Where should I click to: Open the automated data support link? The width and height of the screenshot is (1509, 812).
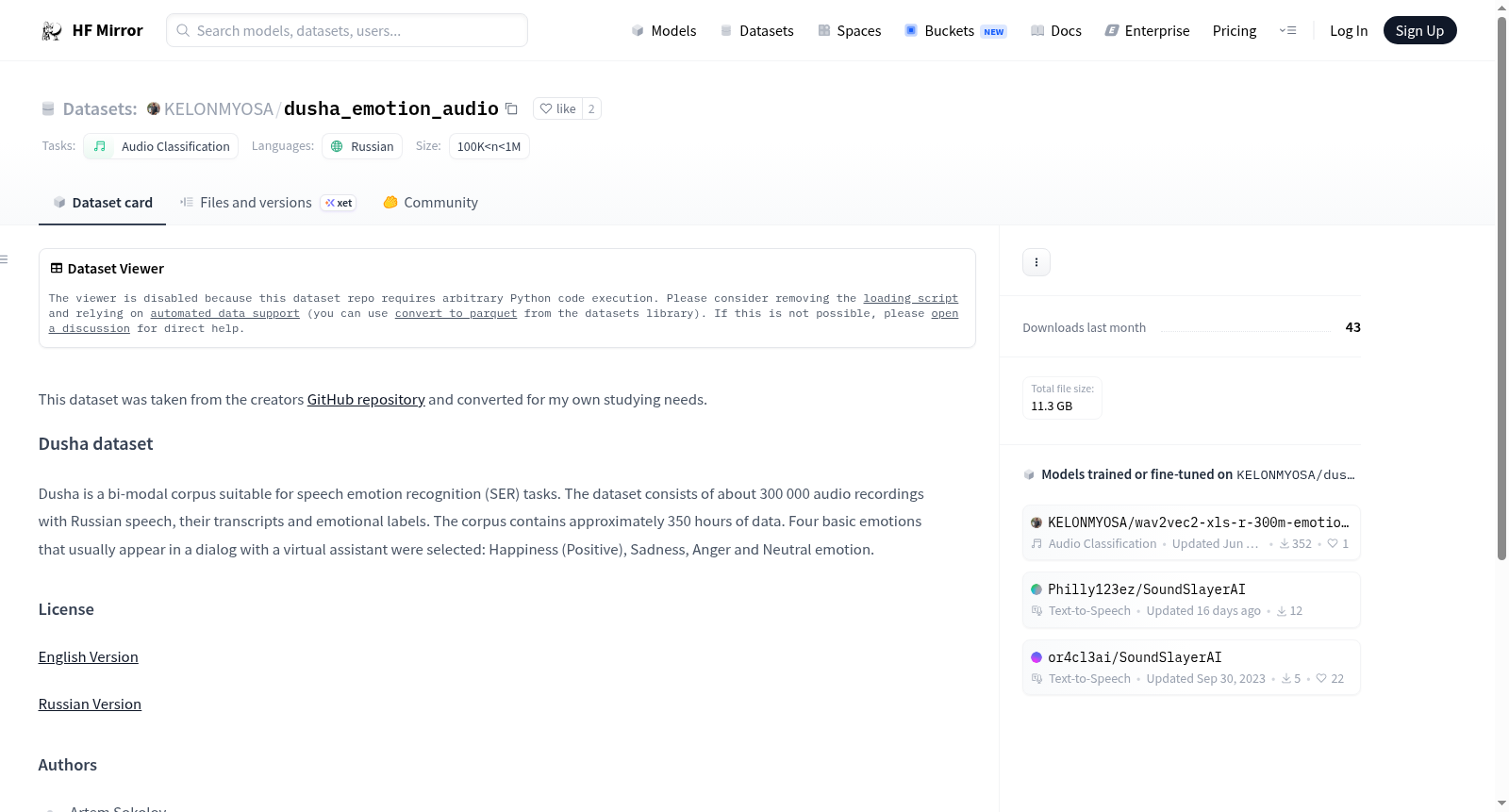224,313
